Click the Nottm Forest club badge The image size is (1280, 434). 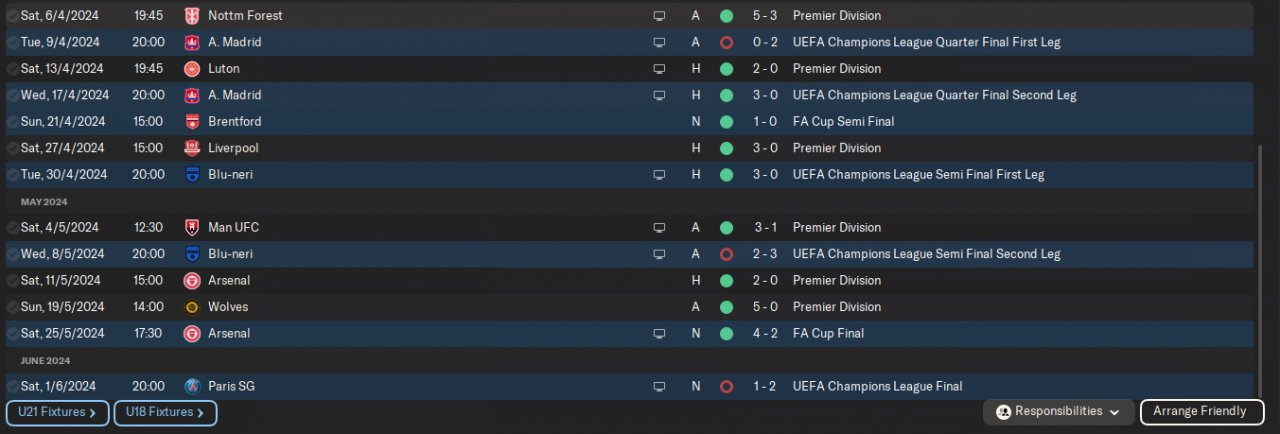(192, 16)
